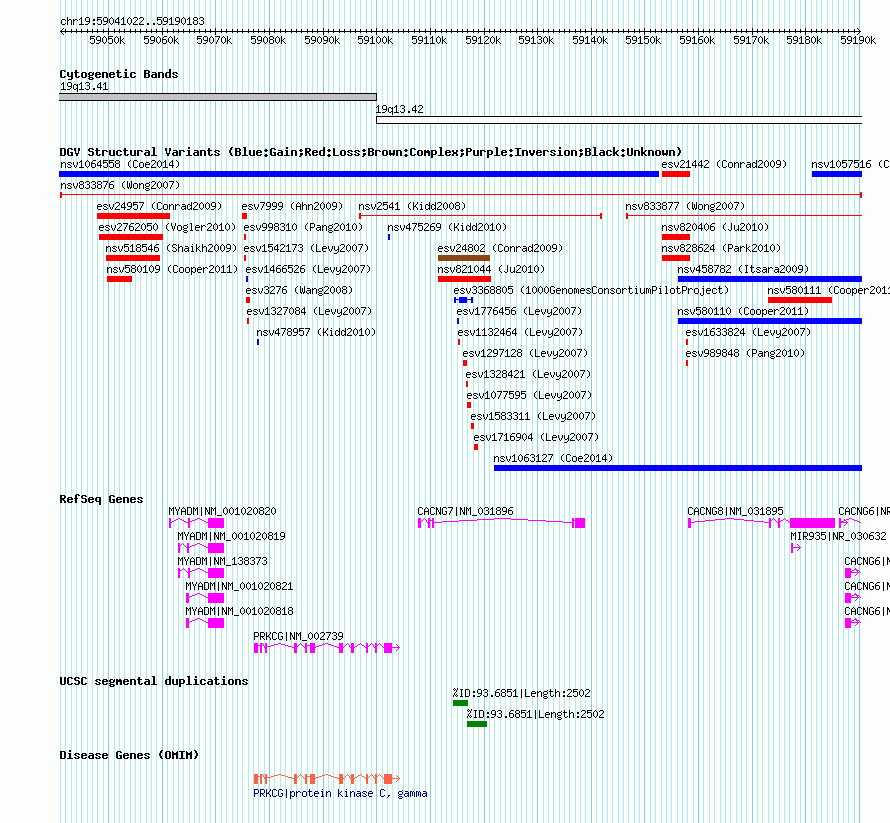Select nsv828624 (Park2010) variant label
890x823 pixels.
(721, 248)
